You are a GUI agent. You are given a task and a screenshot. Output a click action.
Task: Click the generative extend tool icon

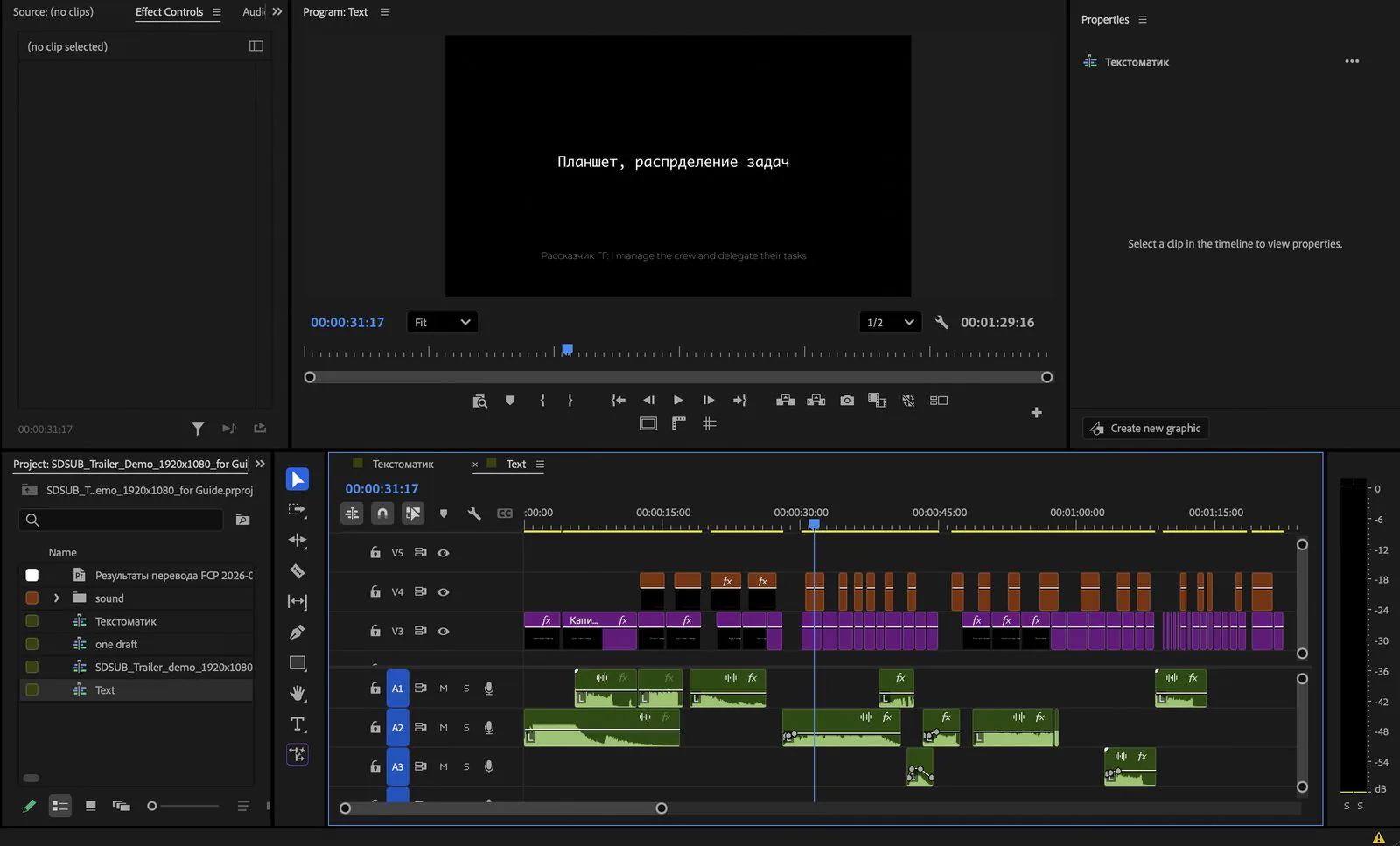(297, 754)
